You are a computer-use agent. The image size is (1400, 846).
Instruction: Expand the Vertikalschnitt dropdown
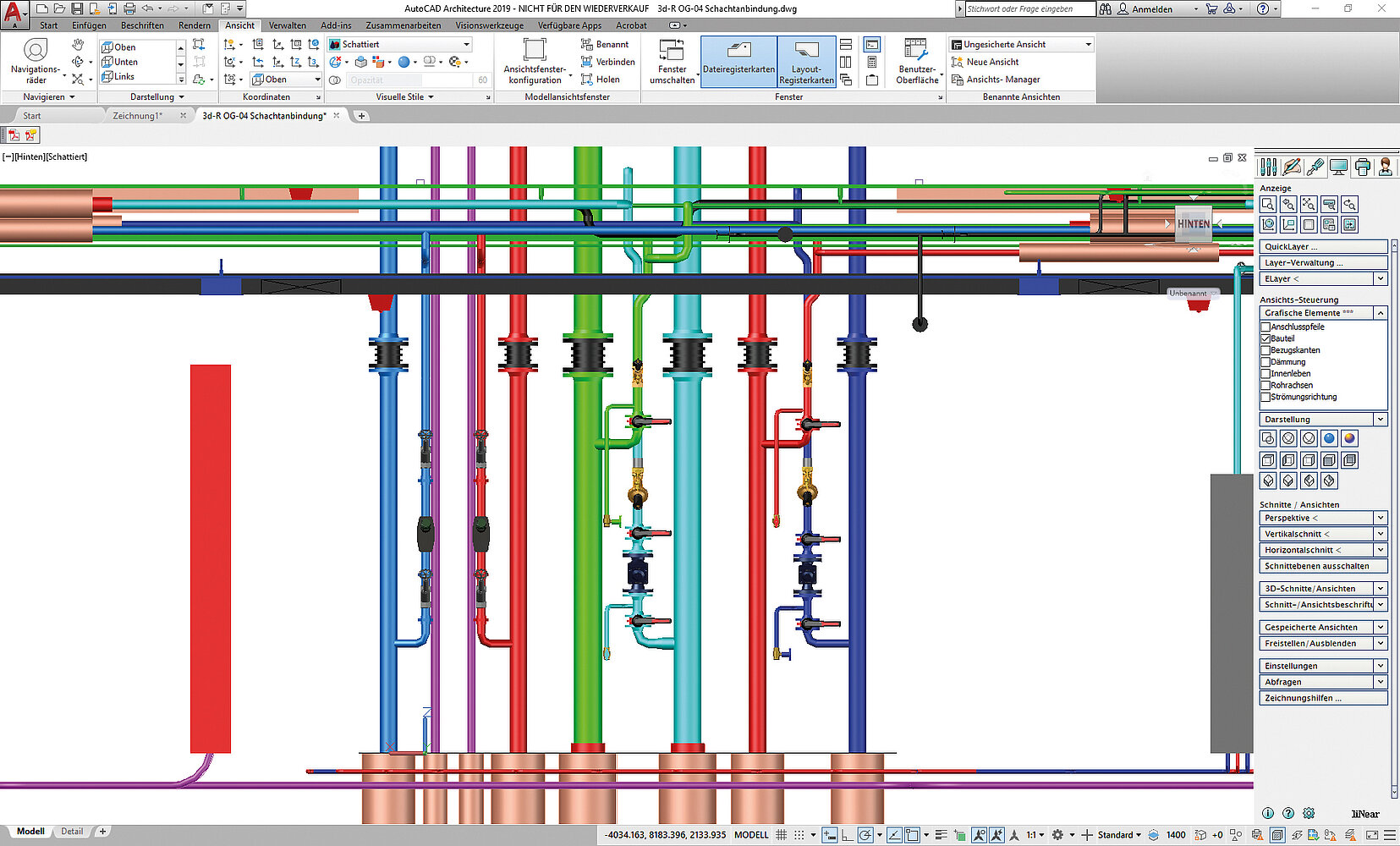(1381, 534)
